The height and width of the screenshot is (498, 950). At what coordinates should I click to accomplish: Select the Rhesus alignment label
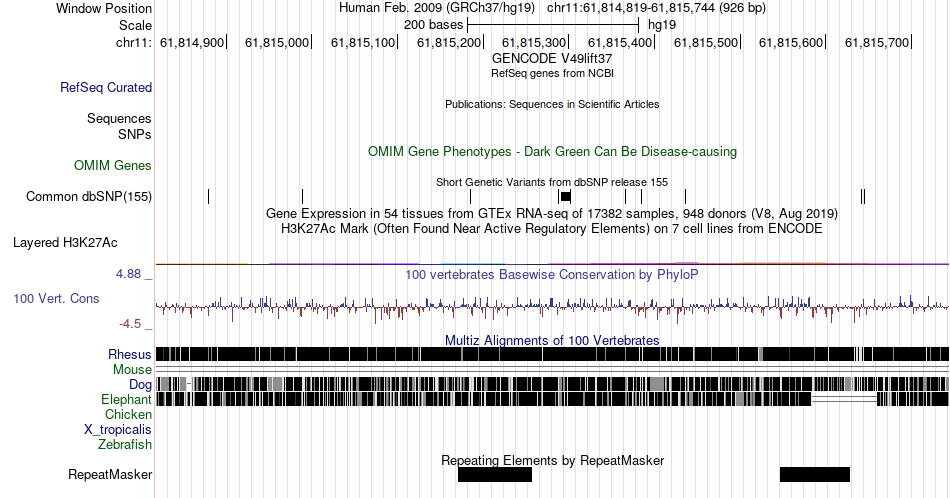click(130, 354)
